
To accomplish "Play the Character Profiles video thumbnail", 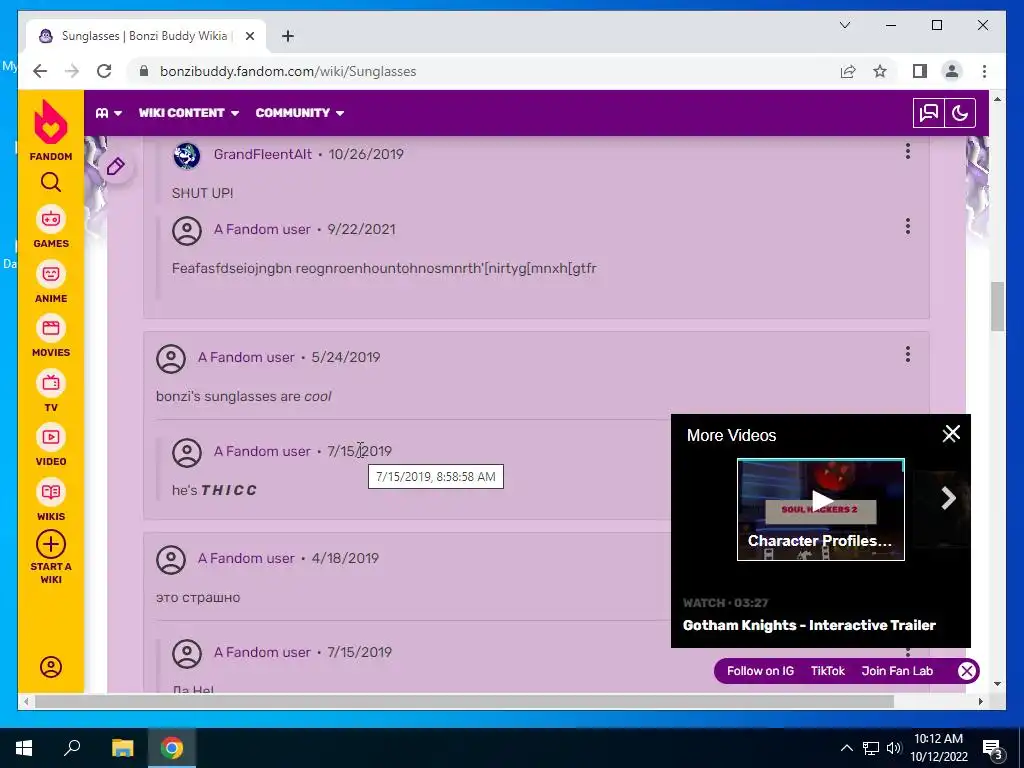I will click(x=821, y=509).
